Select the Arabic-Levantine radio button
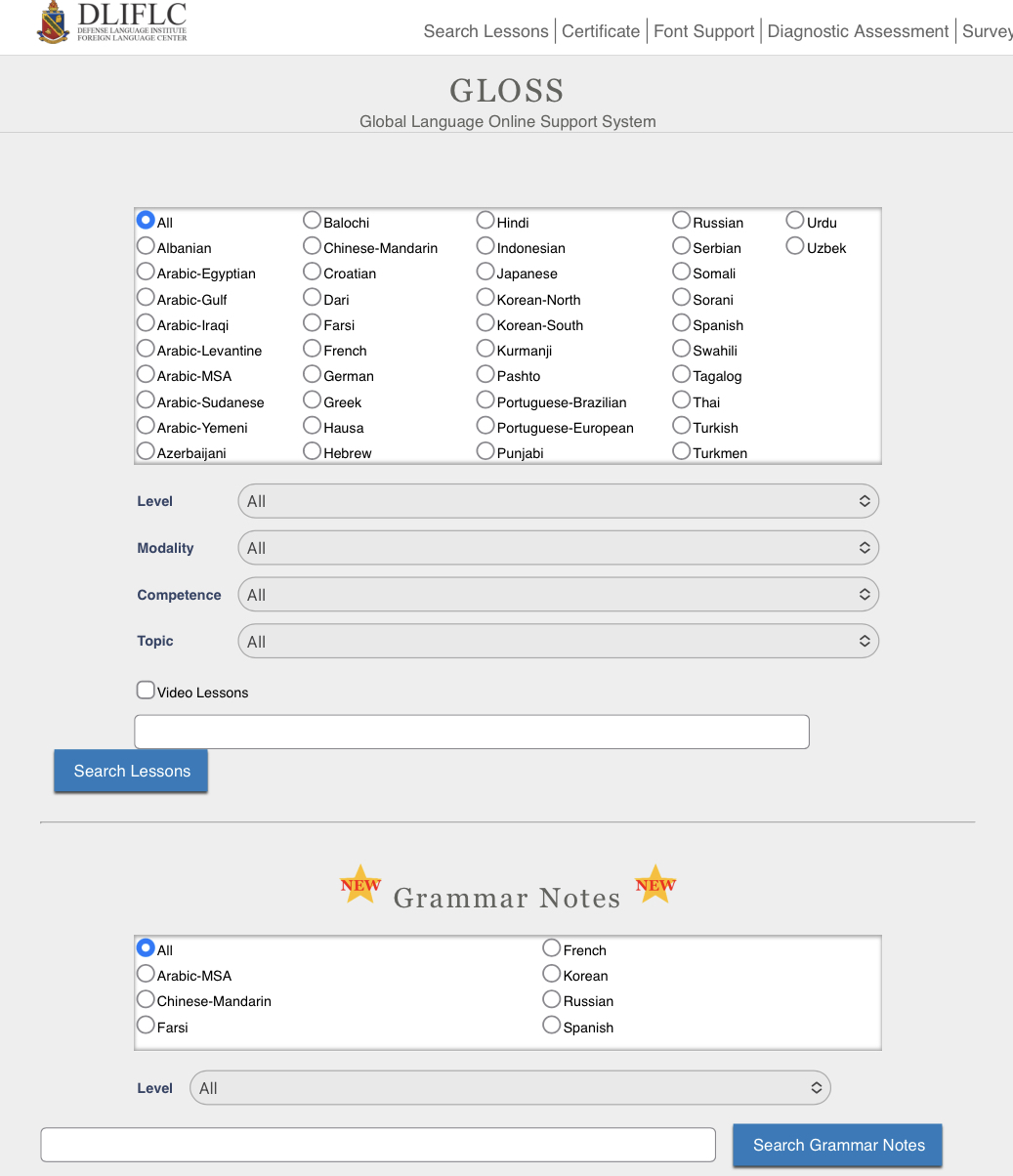Screen dimensions: 1013x1176 click(146, 349)
